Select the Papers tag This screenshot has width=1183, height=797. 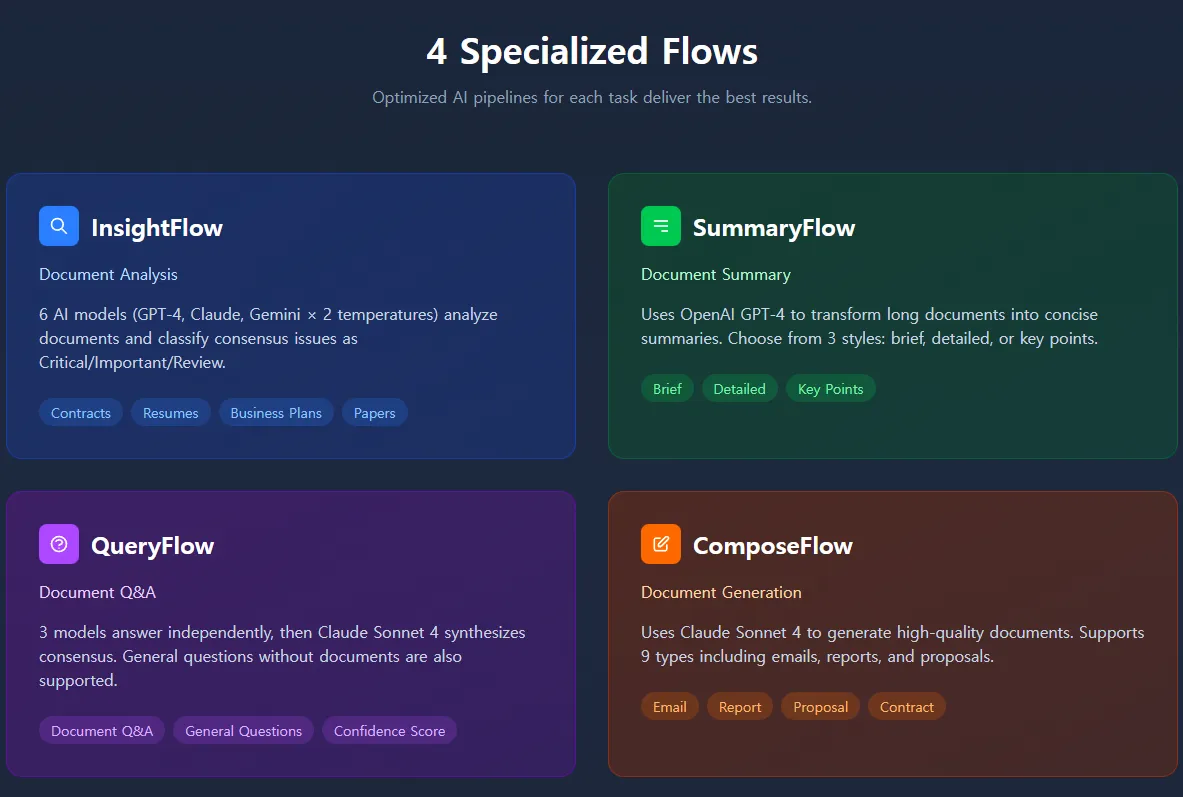pos(374,413)
